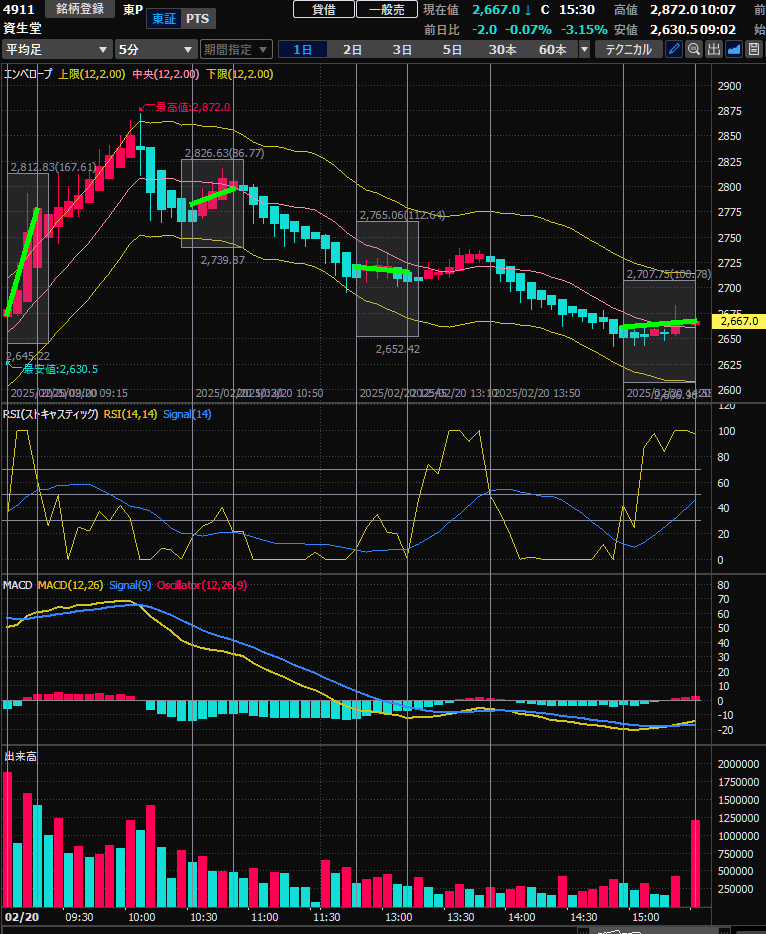Open the 5分 interval dropdown

[155, 49]
